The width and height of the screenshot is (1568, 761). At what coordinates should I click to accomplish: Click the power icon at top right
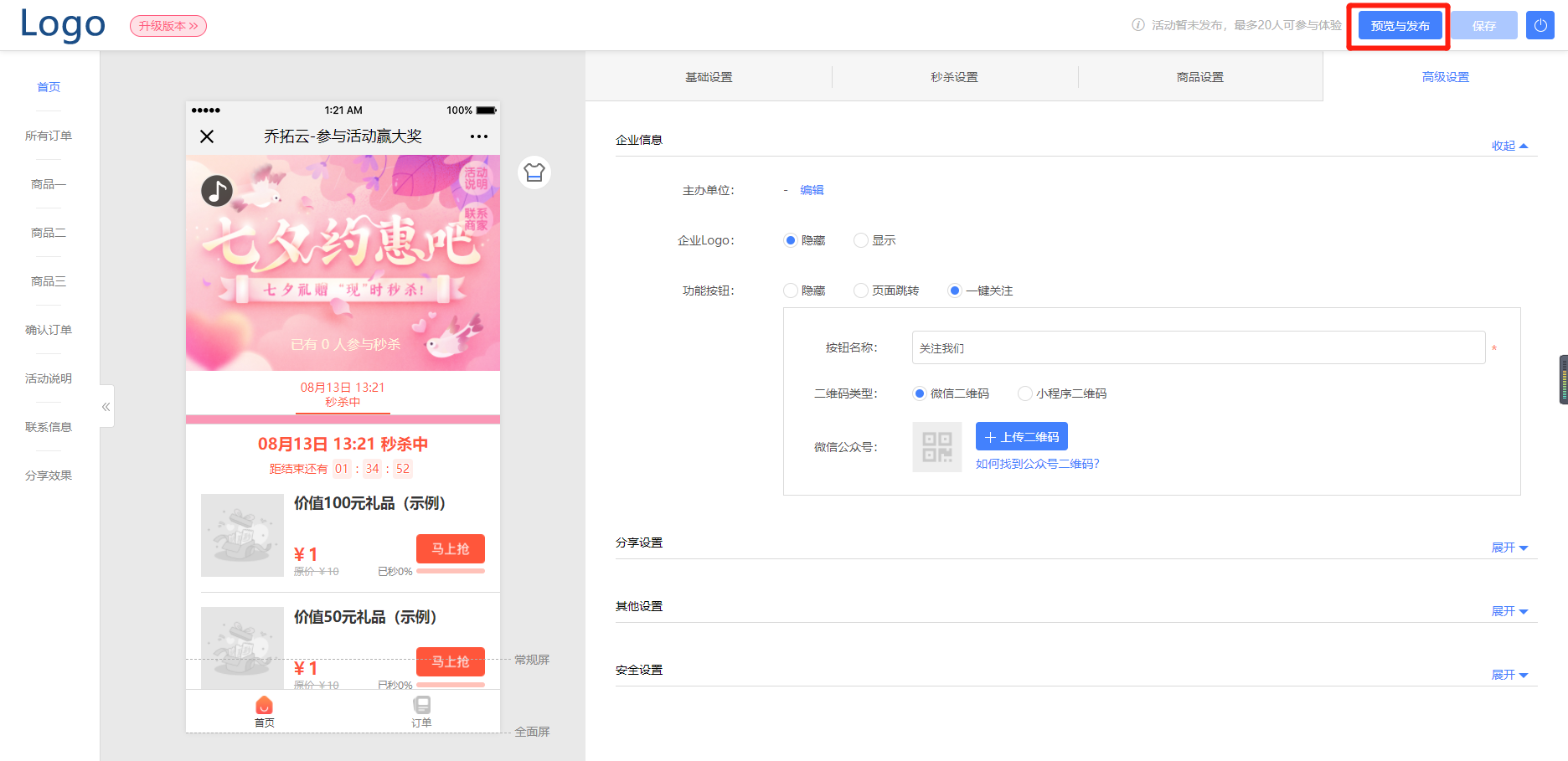[1540, 25]
